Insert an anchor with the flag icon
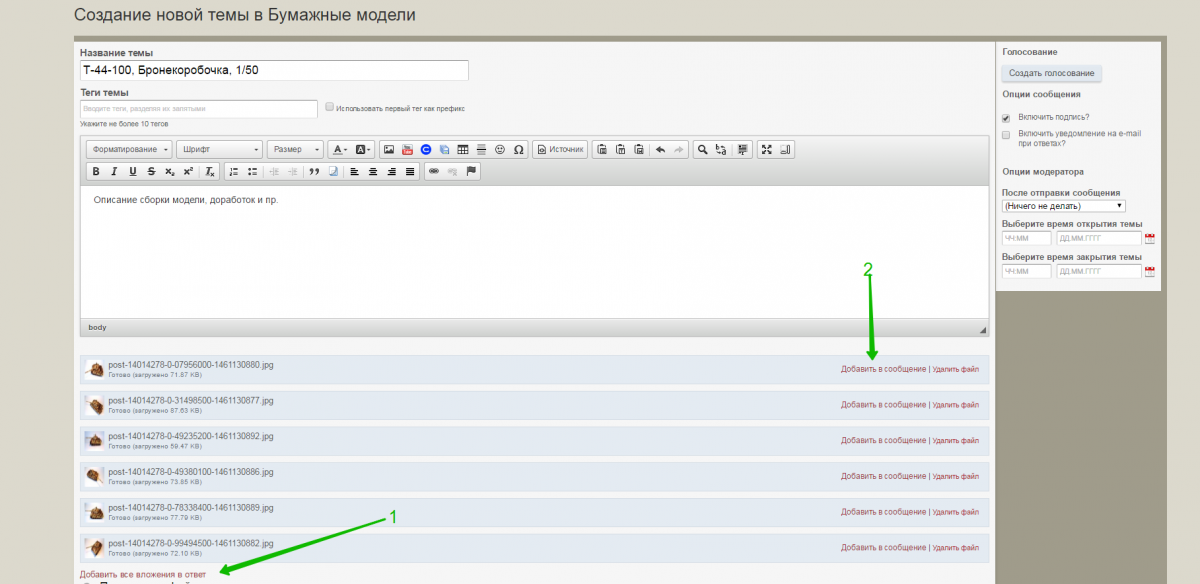This screenshot has height=584, width=1200. [471, 171]
